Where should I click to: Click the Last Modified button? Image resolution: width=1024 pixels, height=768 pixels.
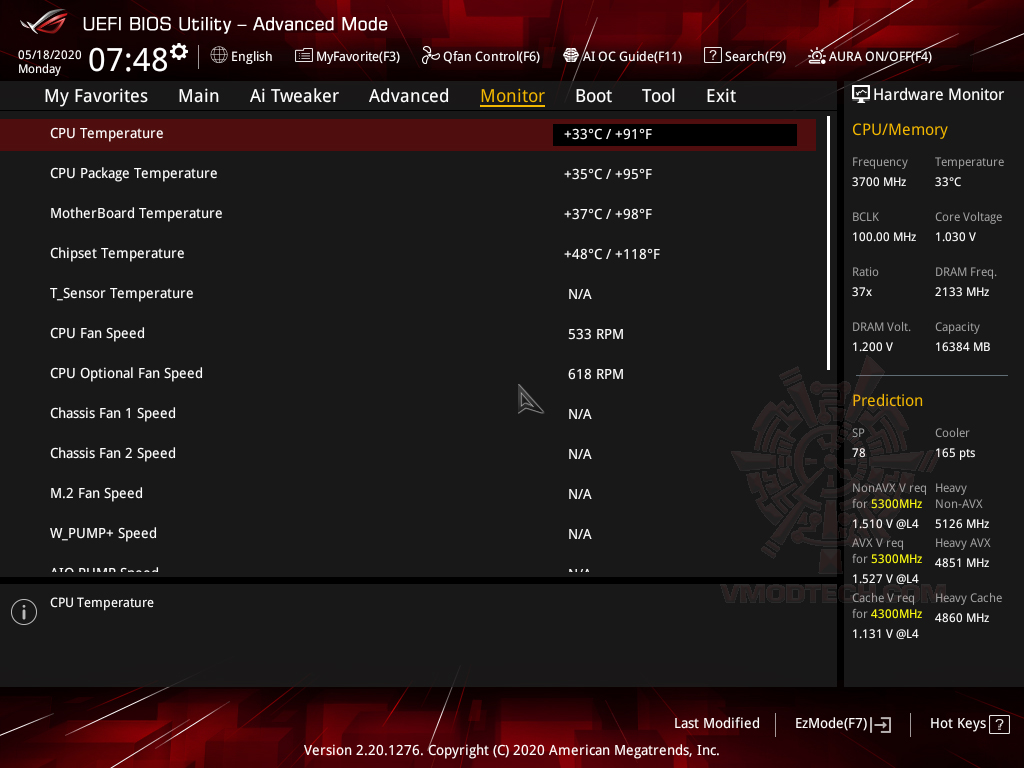point(716,724)
